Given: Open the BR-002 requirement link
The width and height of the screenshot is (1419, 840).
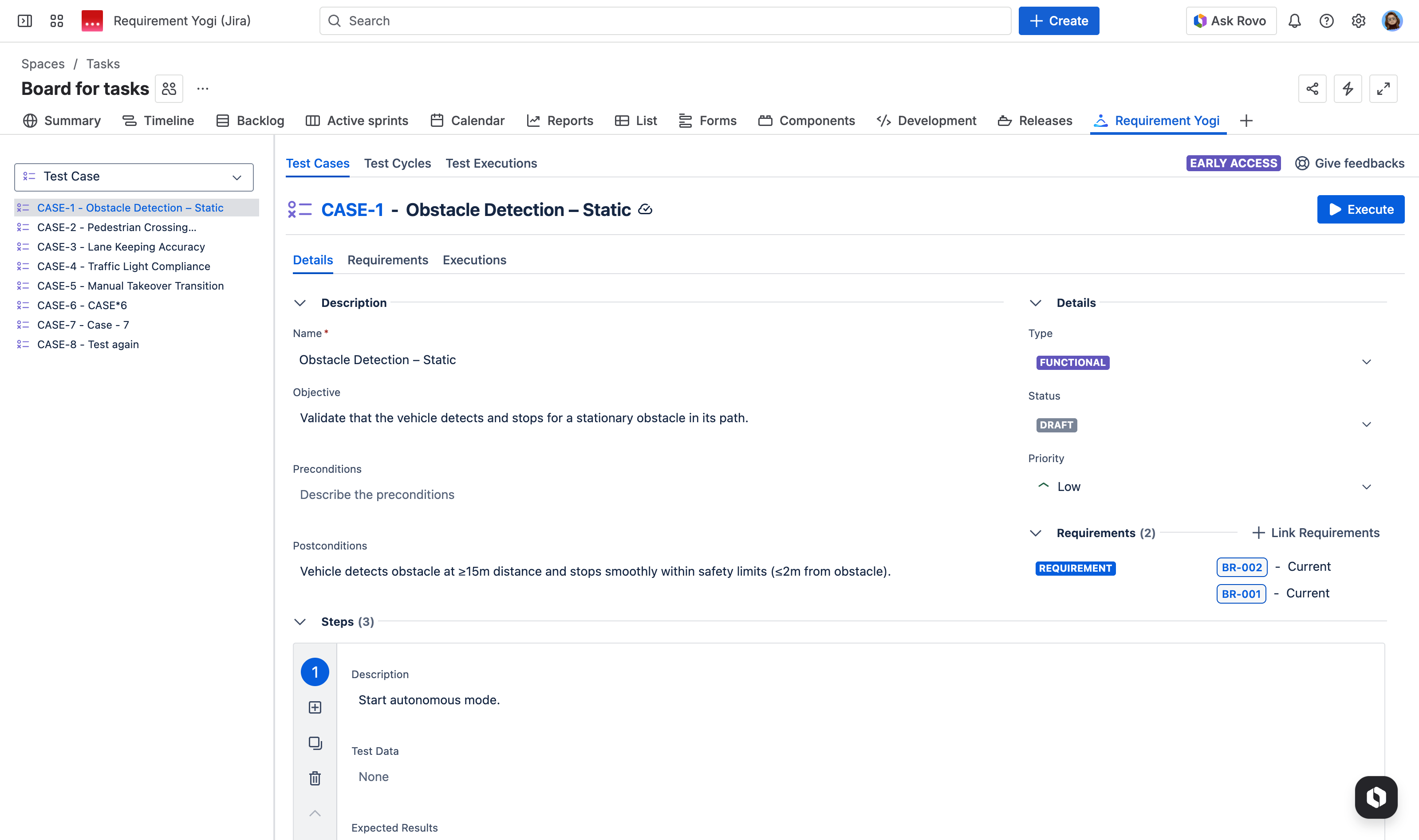Looking at the screenshot, I should [x=1241, y=567].
